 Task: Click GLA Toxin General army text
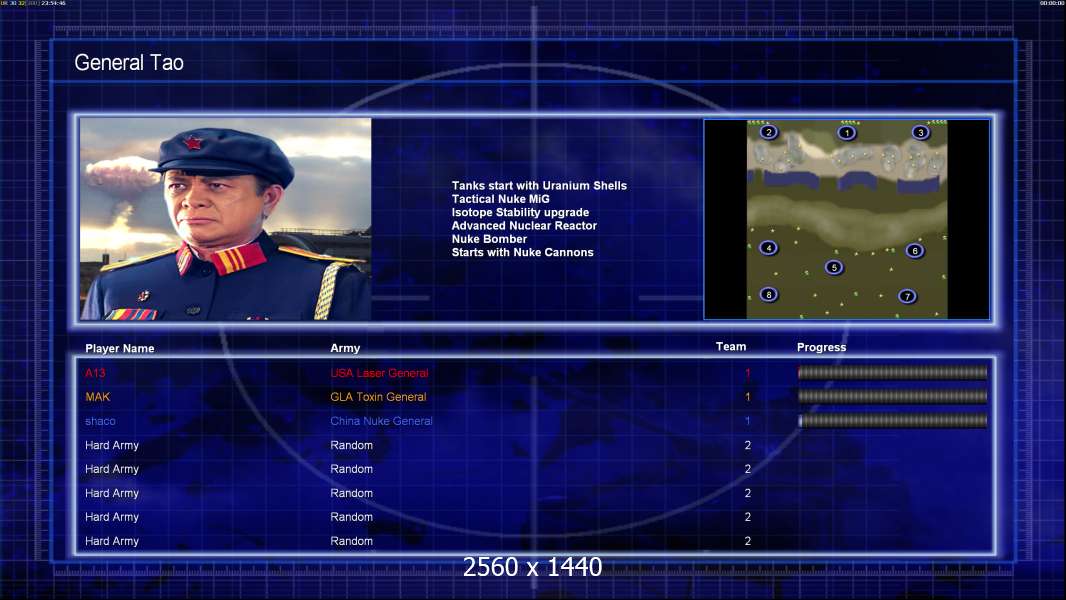pos(378,397)
